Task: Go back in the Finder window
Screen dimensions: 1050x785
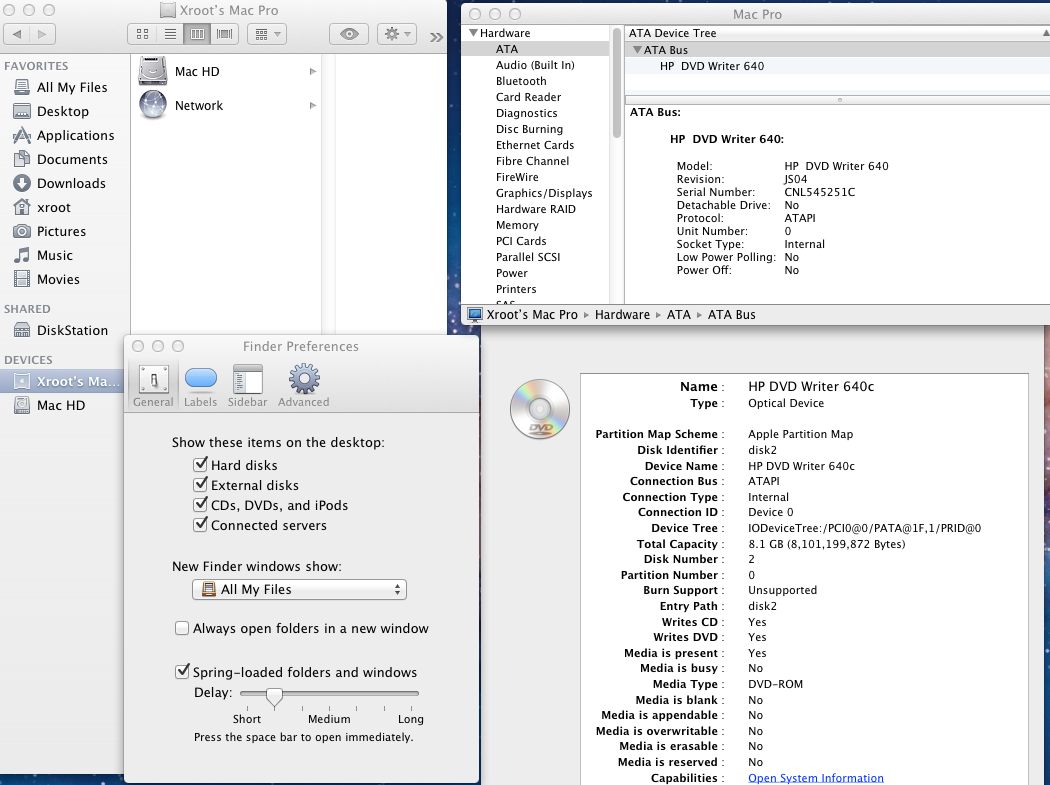Action: 17,34
